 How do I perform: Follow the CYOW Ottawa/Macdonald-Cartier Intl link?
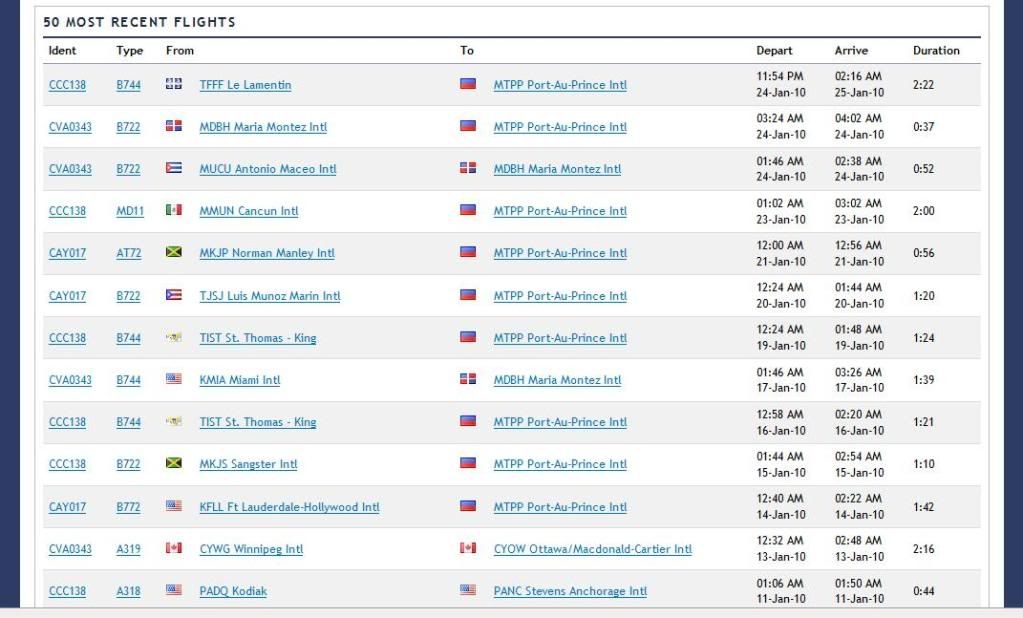pyautogui.click(x=592, y=549)
